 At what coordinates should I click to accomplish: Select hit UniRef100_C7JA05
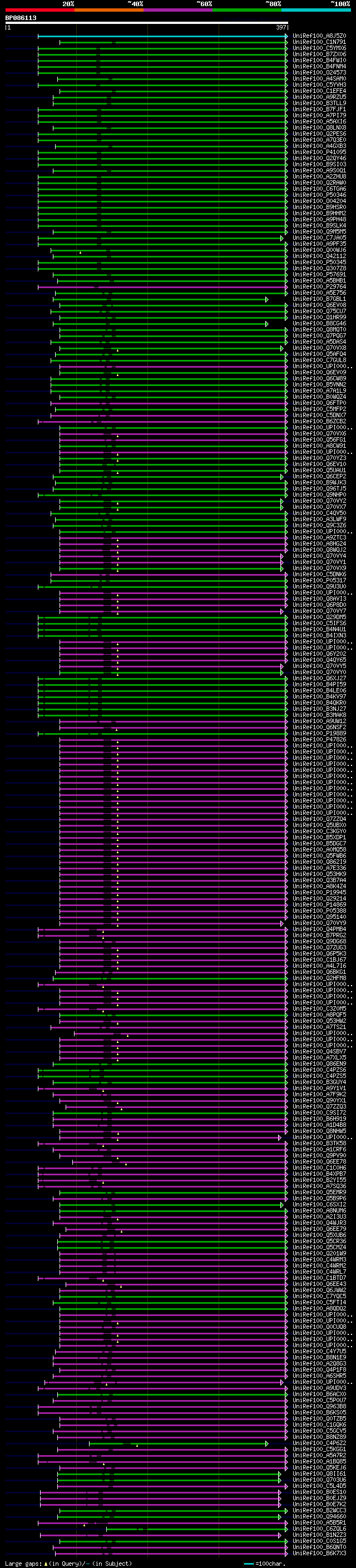pos(319,238)
